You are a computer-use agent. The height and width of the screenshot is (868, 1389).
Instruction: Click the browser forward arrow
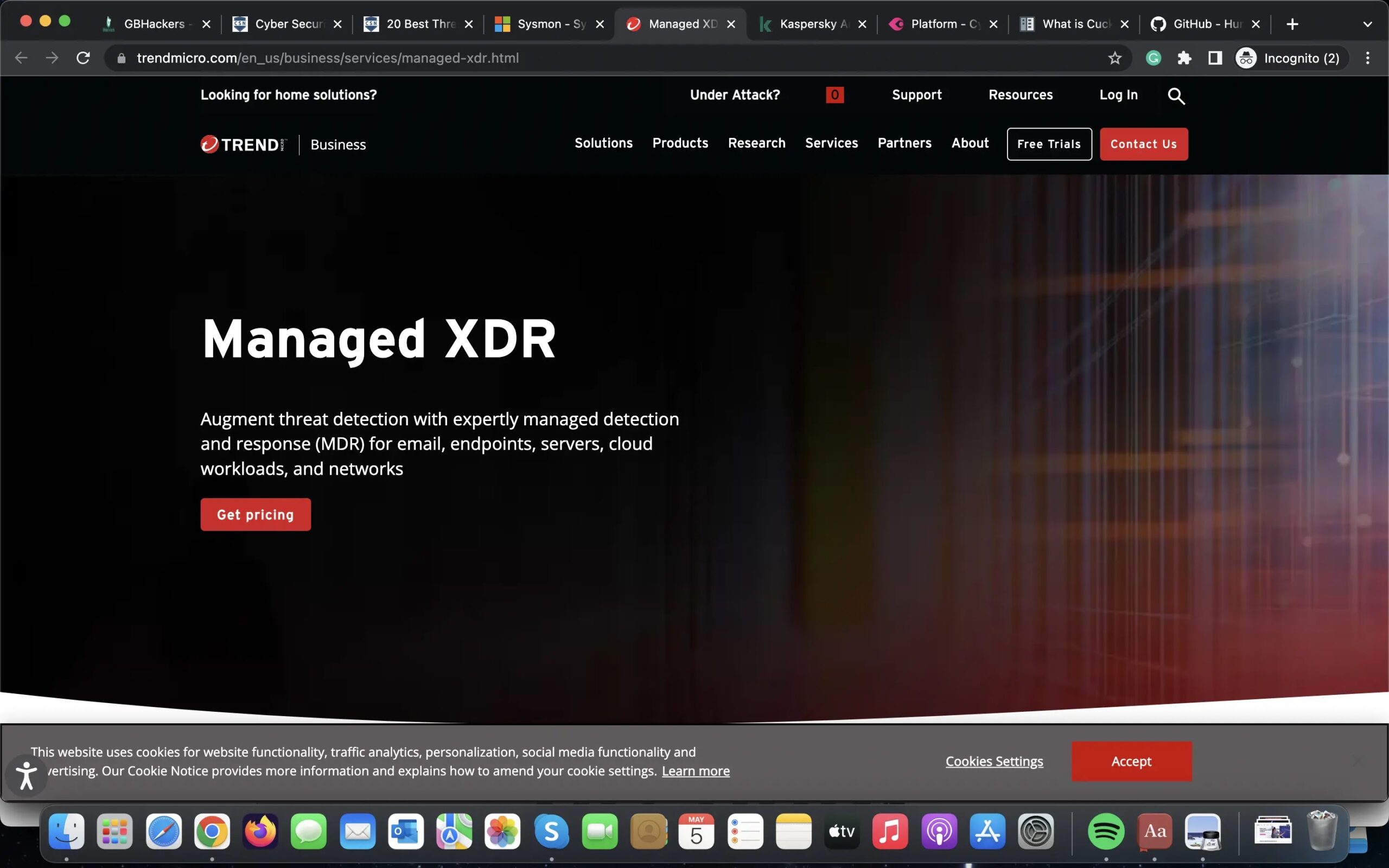[x=52, y=58]
